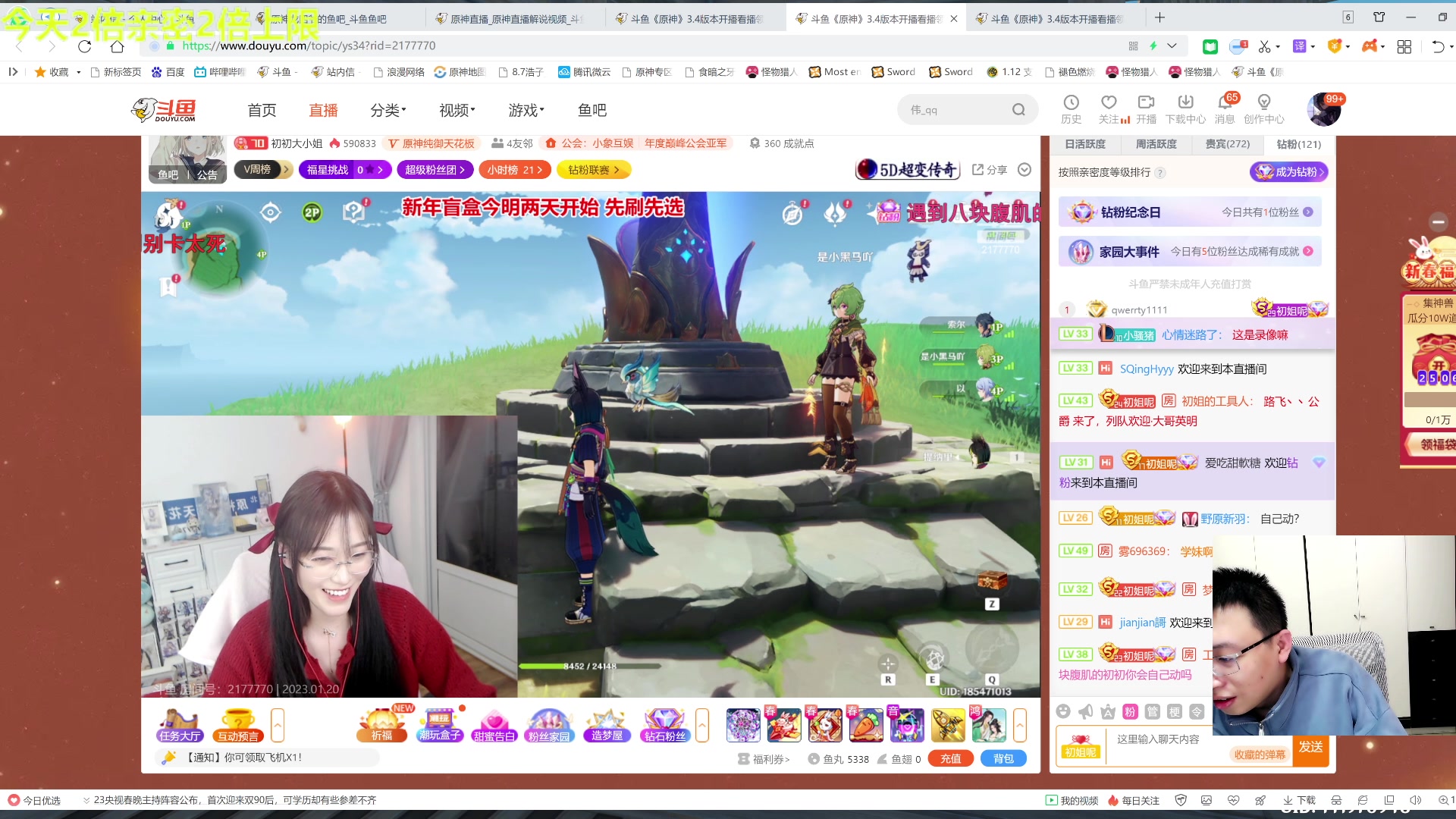The width and height of the screenshot is (1456, 819).
Task: Open the 家园大事件 banner
Action: (x=1190, y=251)
